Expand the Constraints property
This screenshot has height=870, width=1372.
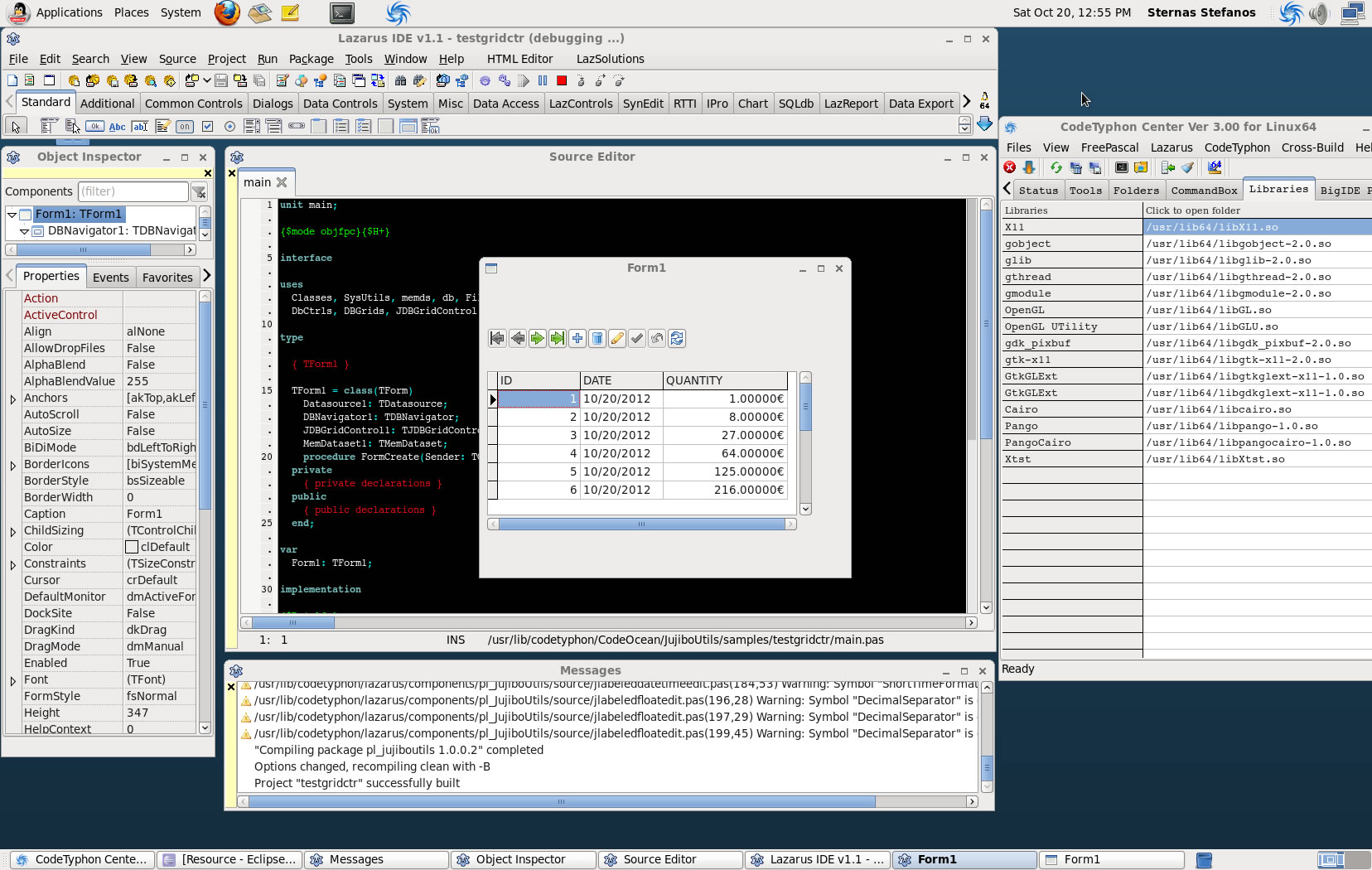[13, 564]
